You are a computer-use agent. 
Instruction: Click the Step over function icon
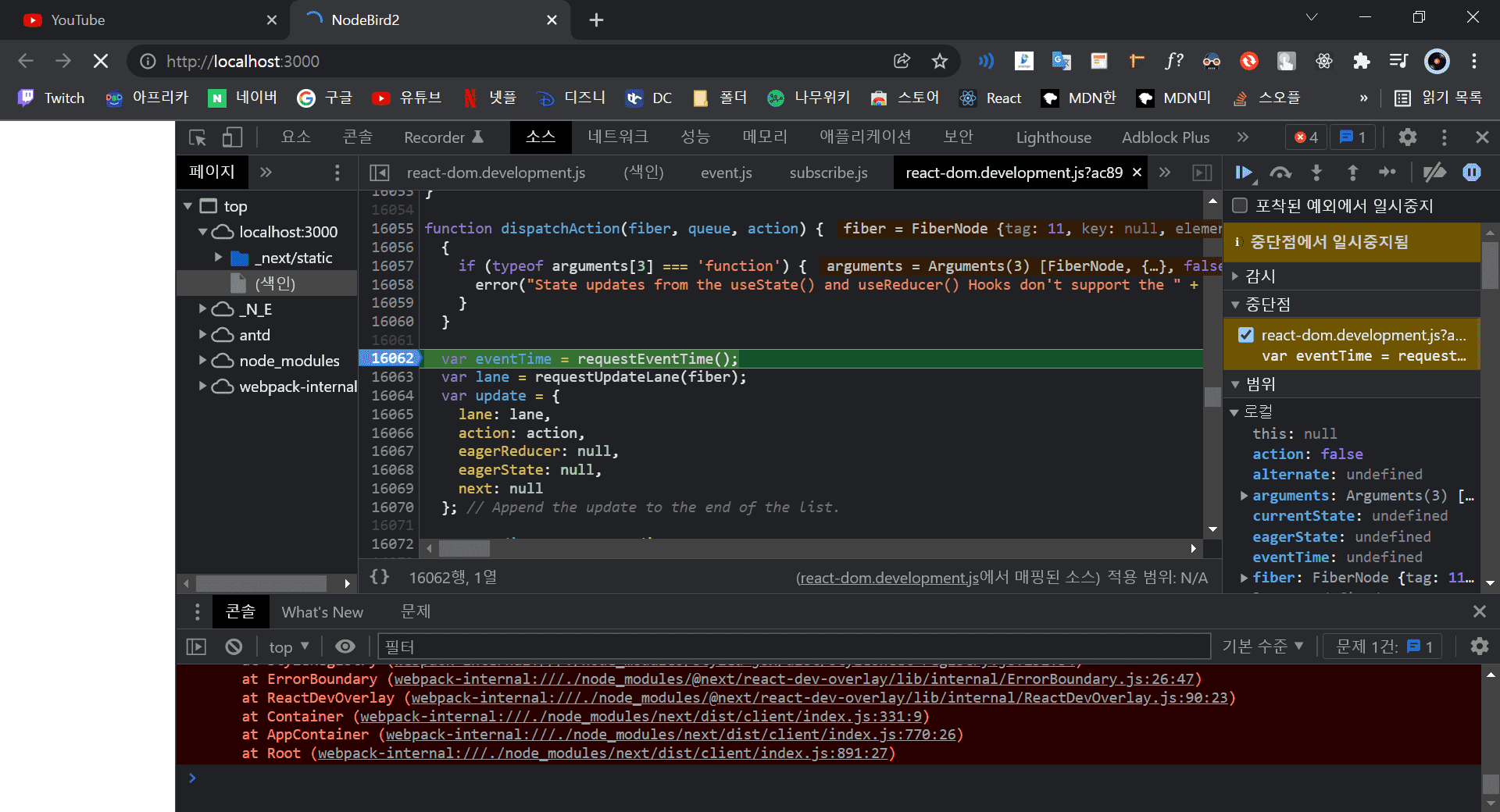pyautogui.click(x=1280, y=173)
